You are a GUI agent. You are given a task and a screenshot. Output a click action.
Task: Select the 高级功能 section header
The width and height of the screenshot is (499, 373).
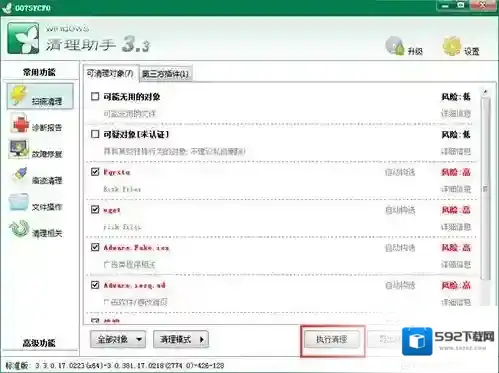pyautogui.click(x=39, y=343)
